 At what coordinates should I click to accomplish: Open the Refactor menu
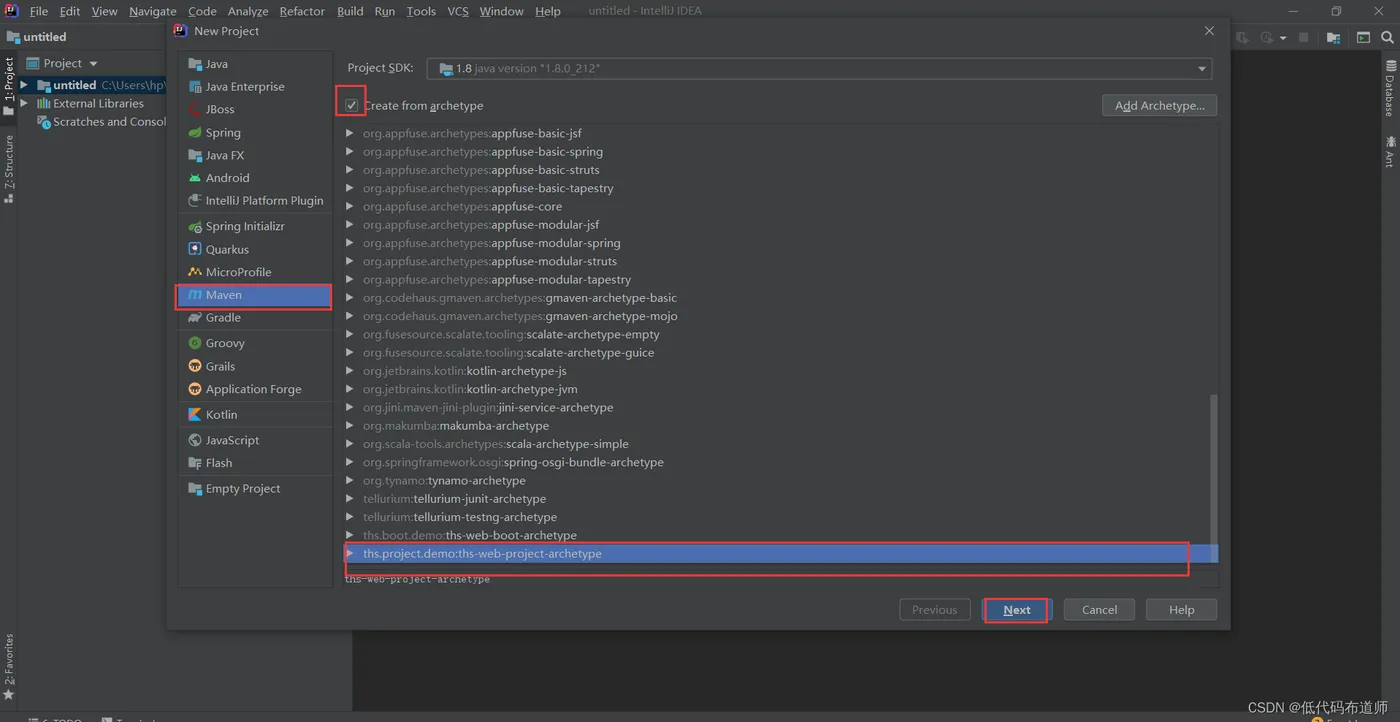302,11
